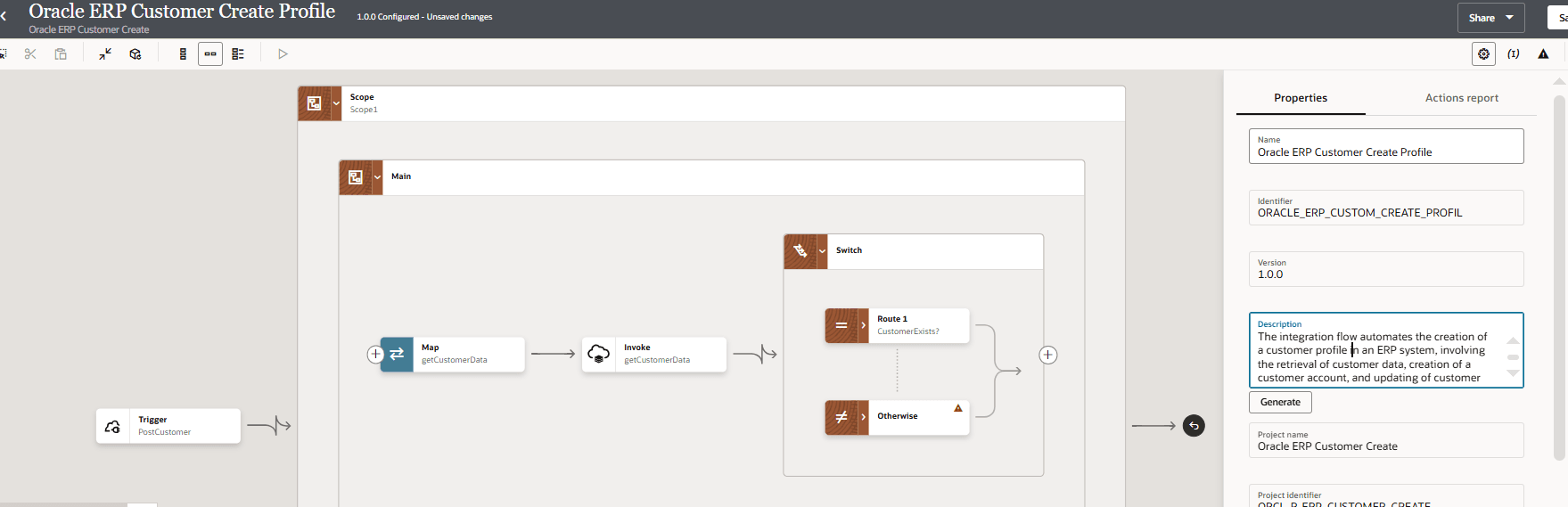Switch to vertical layout view
Image resolution: width=1568 pixels, height=507 pixels.
[183, 54]
